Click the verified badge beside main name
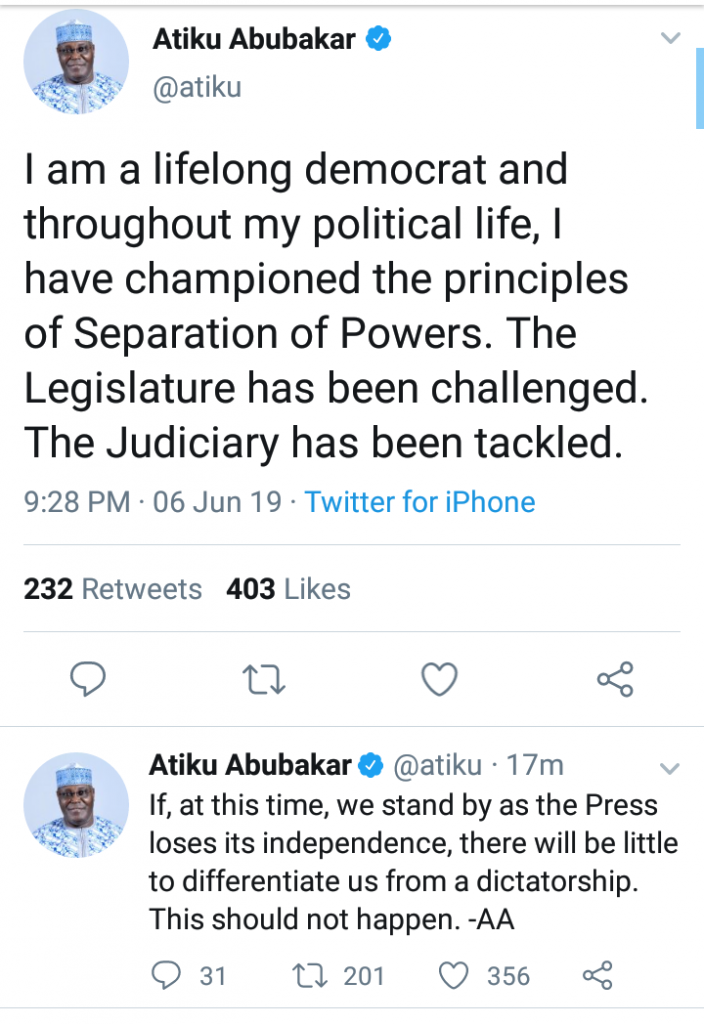 point(379,40)
